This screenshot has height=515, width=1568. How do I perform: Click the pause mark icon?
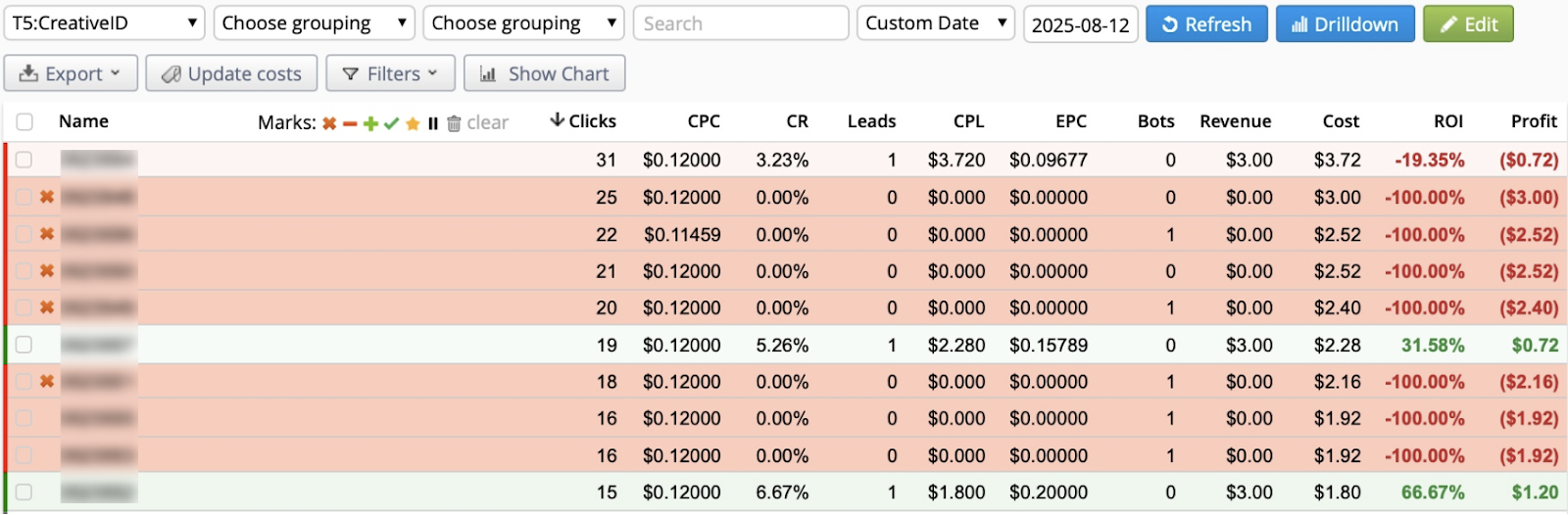tap(432, 123)
